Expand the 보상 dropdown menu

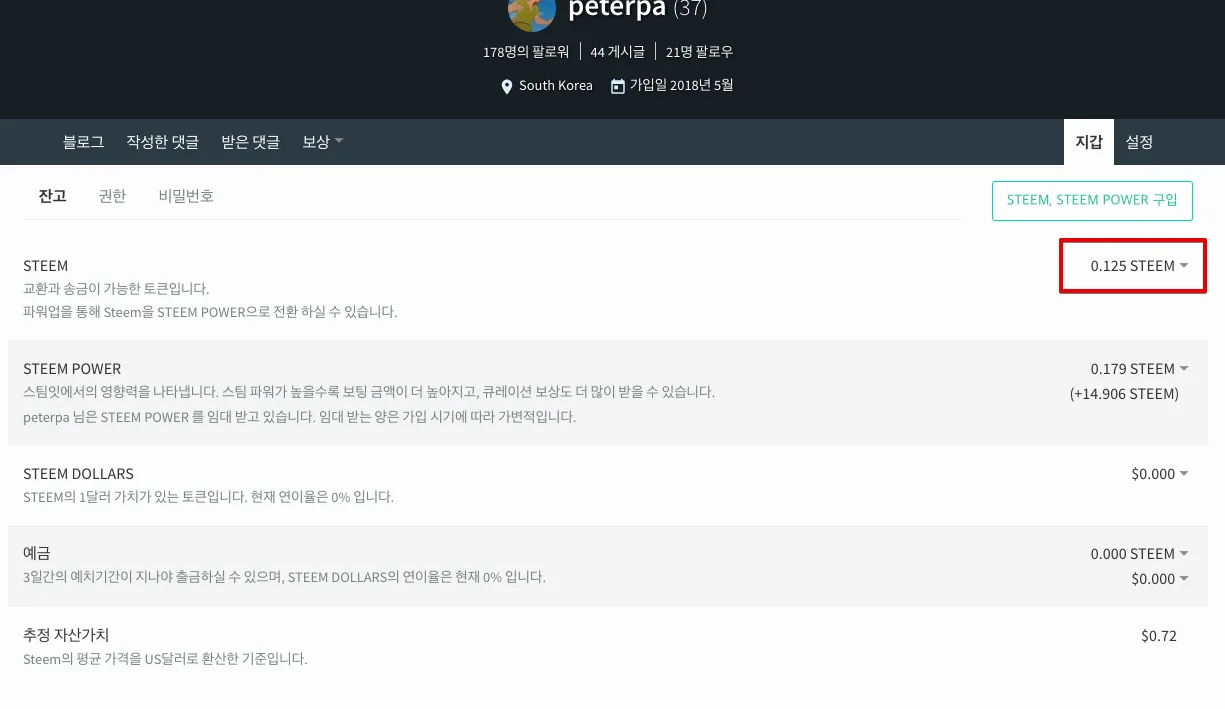pyautogui.click(x=322, y=142)
